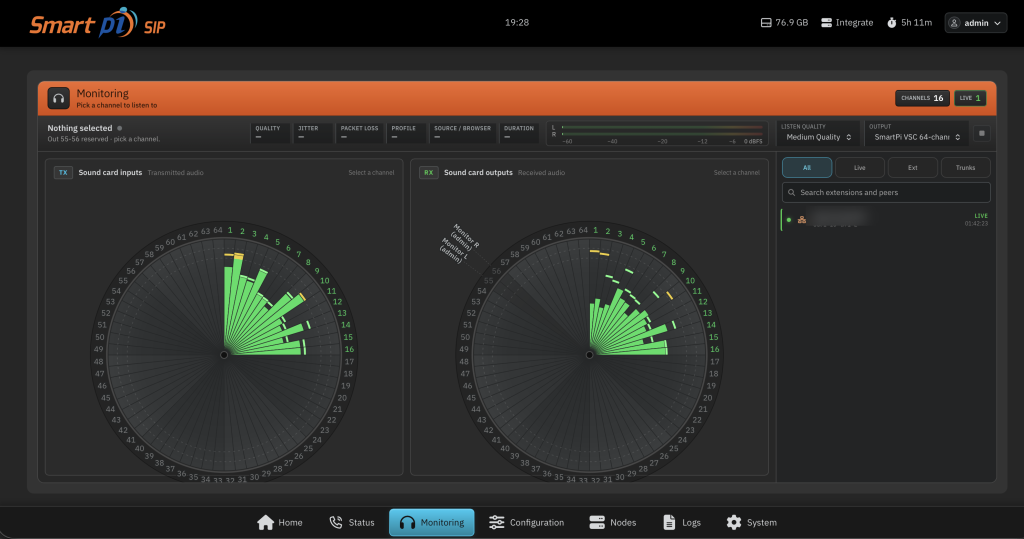Viewport: 1024px width, 539px height.
Task: Click the 5h 11m uptime text
Action: coord(916,23)
